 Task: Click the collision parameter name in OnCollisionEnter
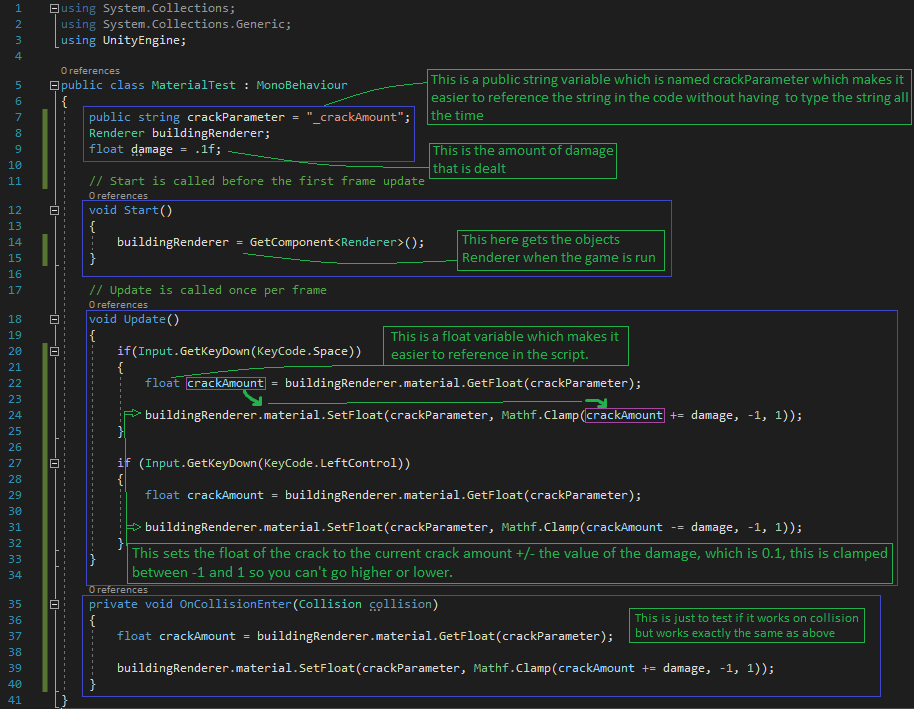pos(403,604)
